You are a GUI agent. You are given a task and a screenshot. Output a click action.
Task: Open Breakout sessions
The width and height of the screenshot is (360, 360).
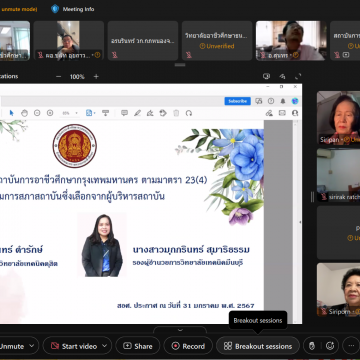(258, 346)
